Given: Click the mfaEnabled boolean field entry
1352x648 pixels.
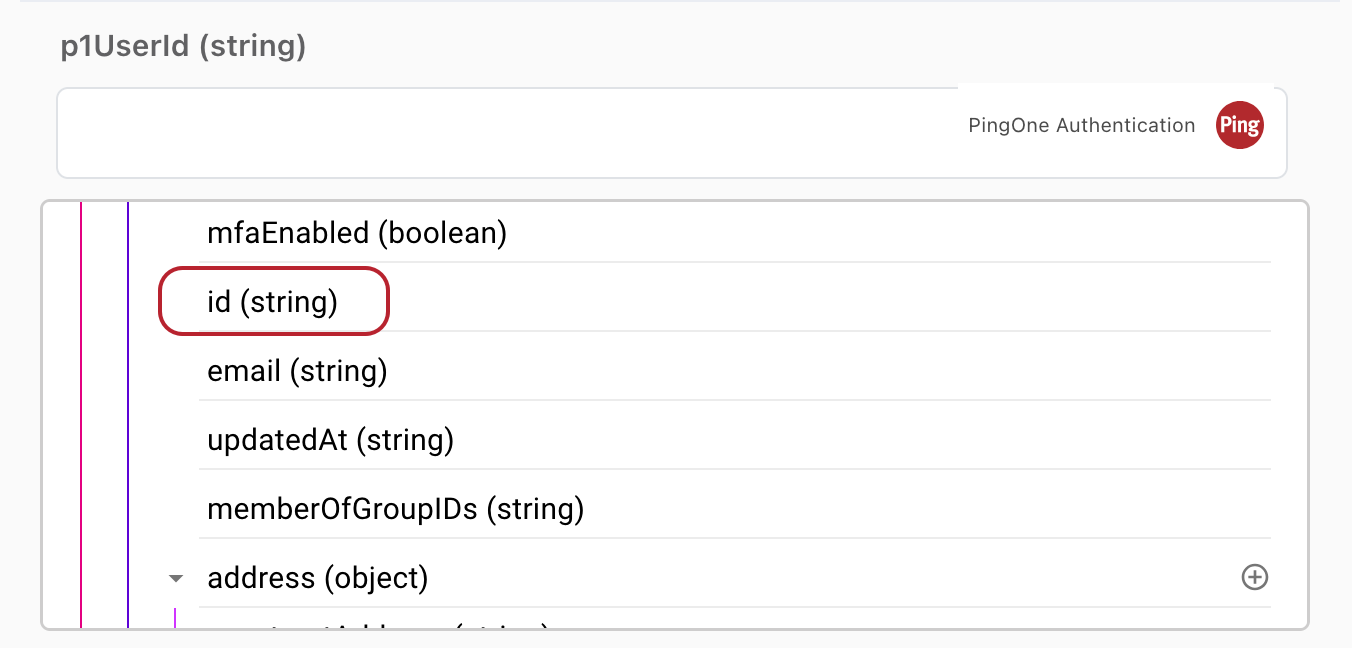Looking at the screenshot, I should coord(357,232).
